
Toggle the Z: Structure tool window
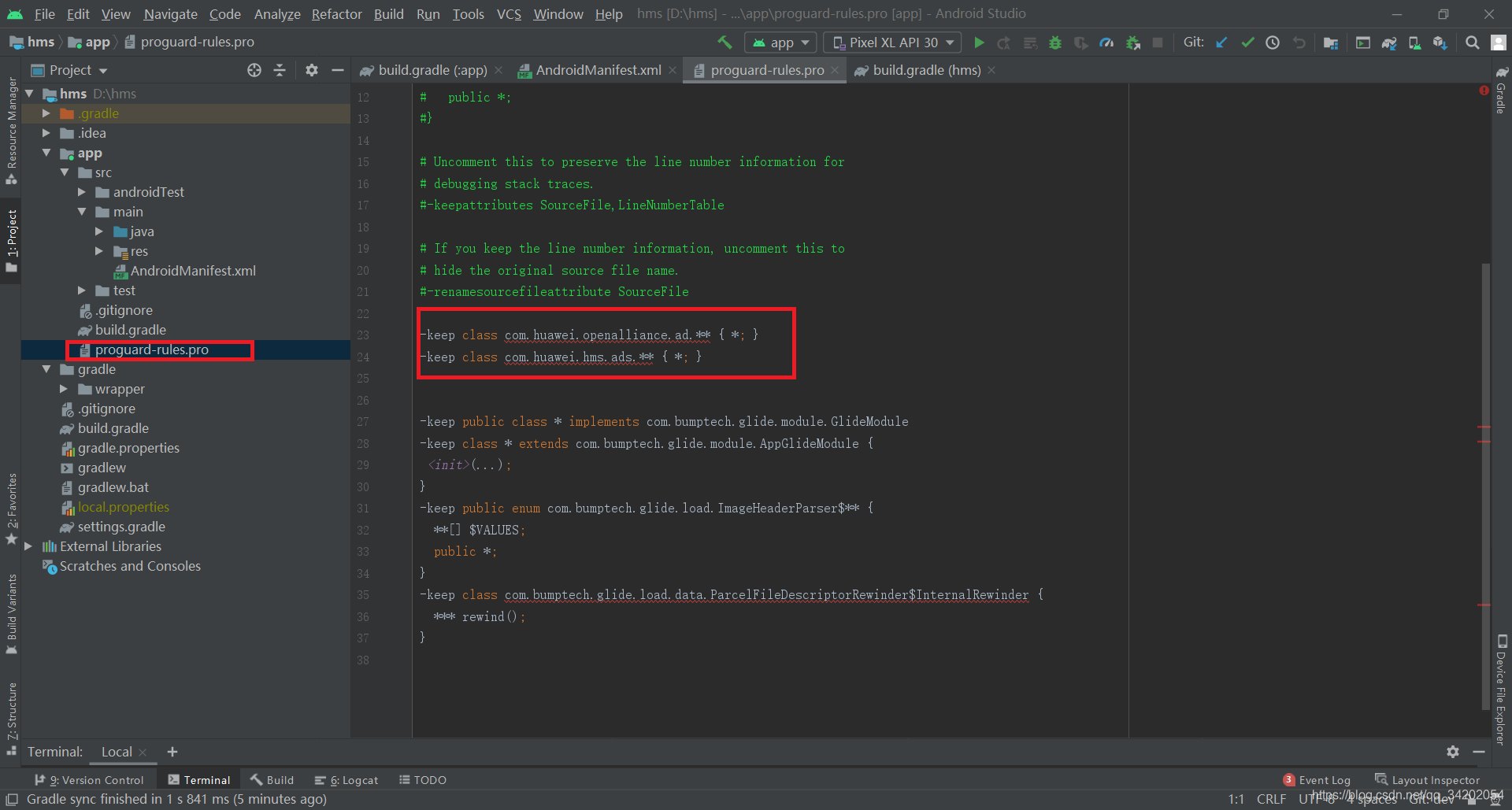(11, 718)
